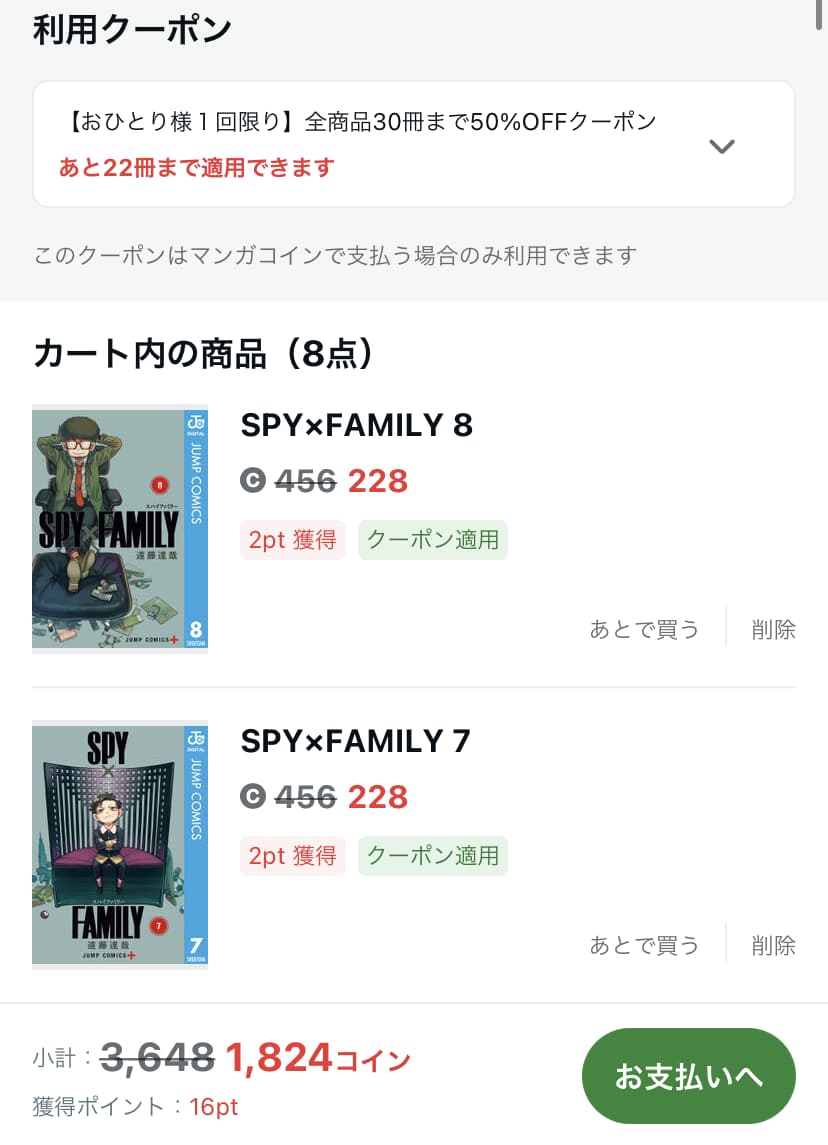Click the coin icon beside volume 7 price
Screen dimensions: 828x1145
pos(253,797)
